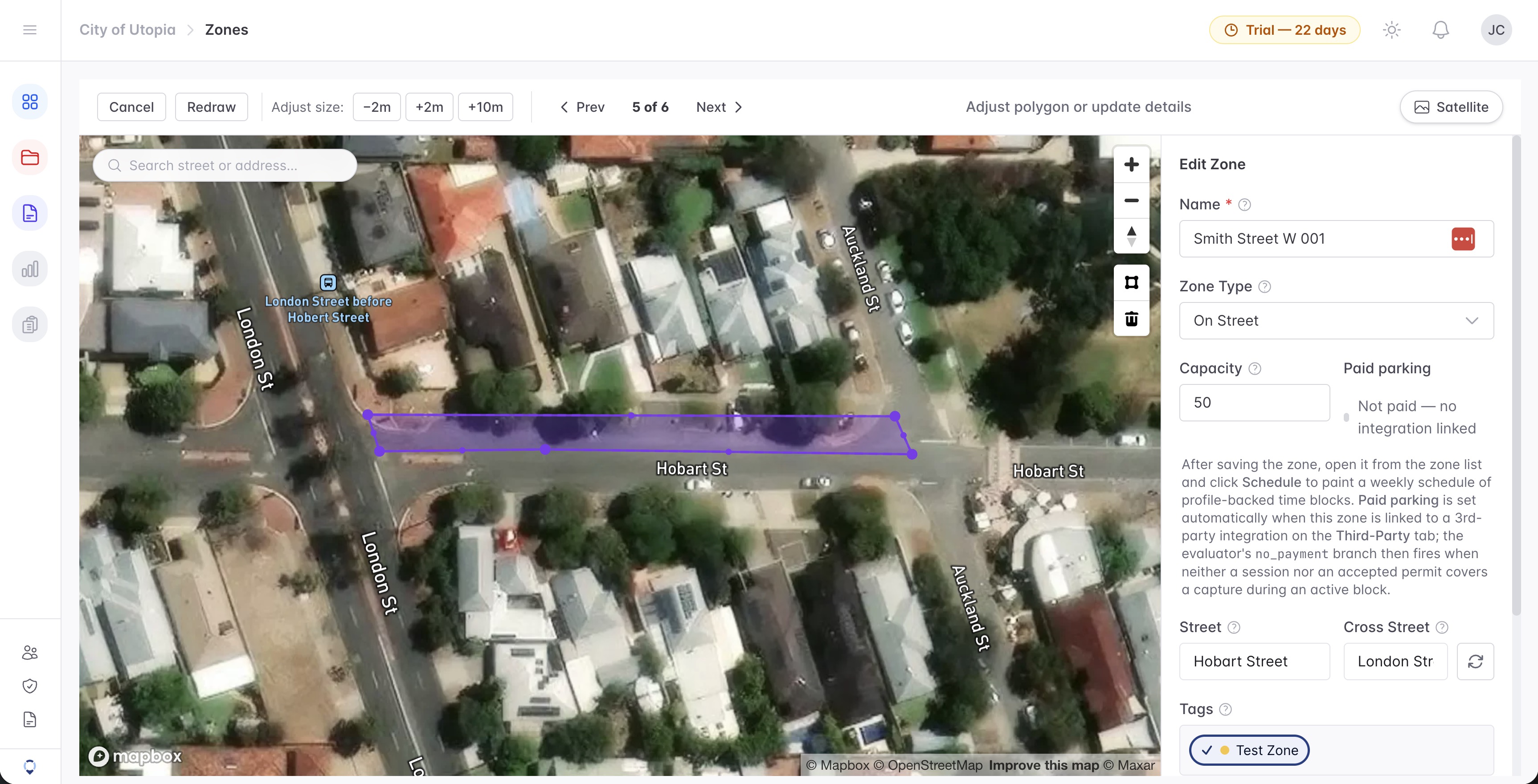Click the Capacity input field

1254,402
